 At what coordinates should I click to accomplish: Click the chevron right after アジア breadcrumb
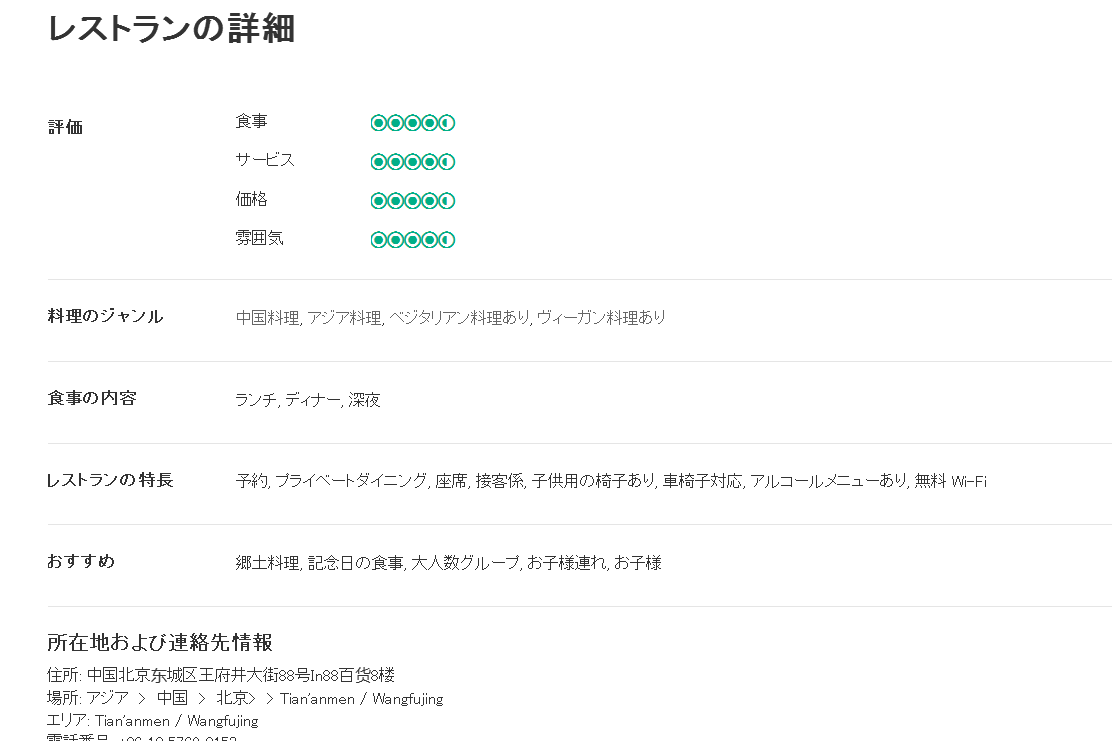(143, 699)
